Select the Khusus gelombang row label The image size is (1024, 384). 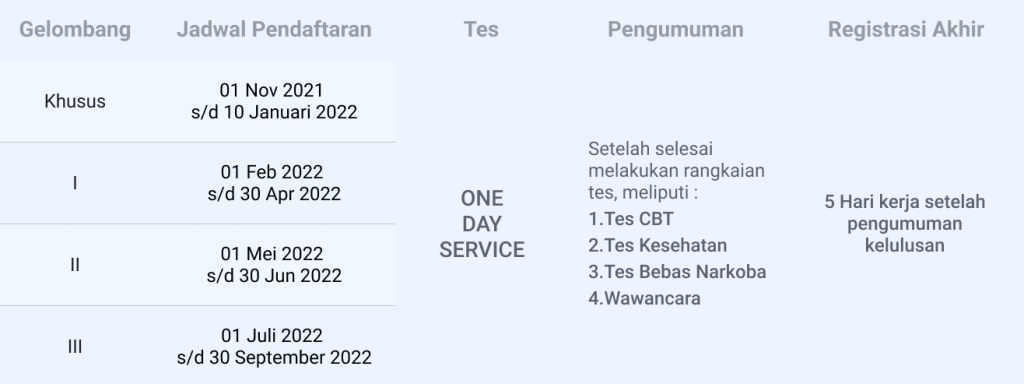click(x=74, y=101)
